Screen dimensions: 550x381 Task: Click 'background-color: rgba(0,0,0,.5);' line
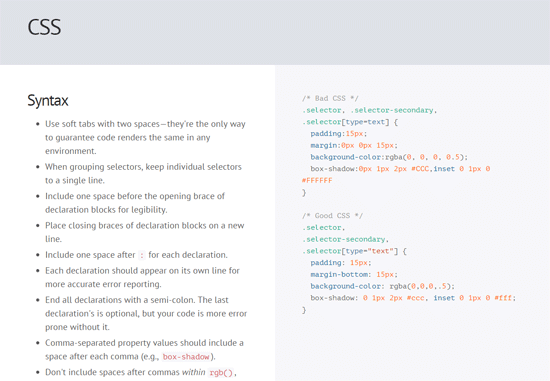(382, 286)
